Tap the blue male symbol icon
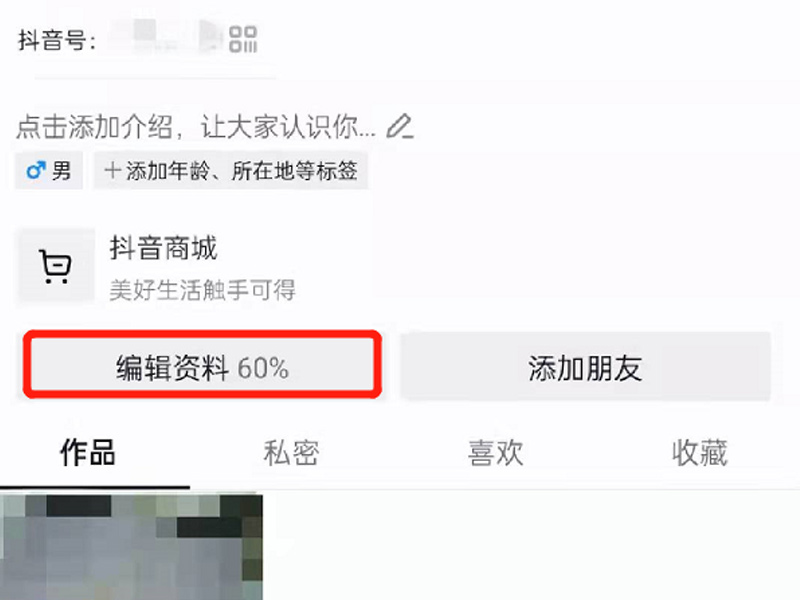 click(36, 170)
